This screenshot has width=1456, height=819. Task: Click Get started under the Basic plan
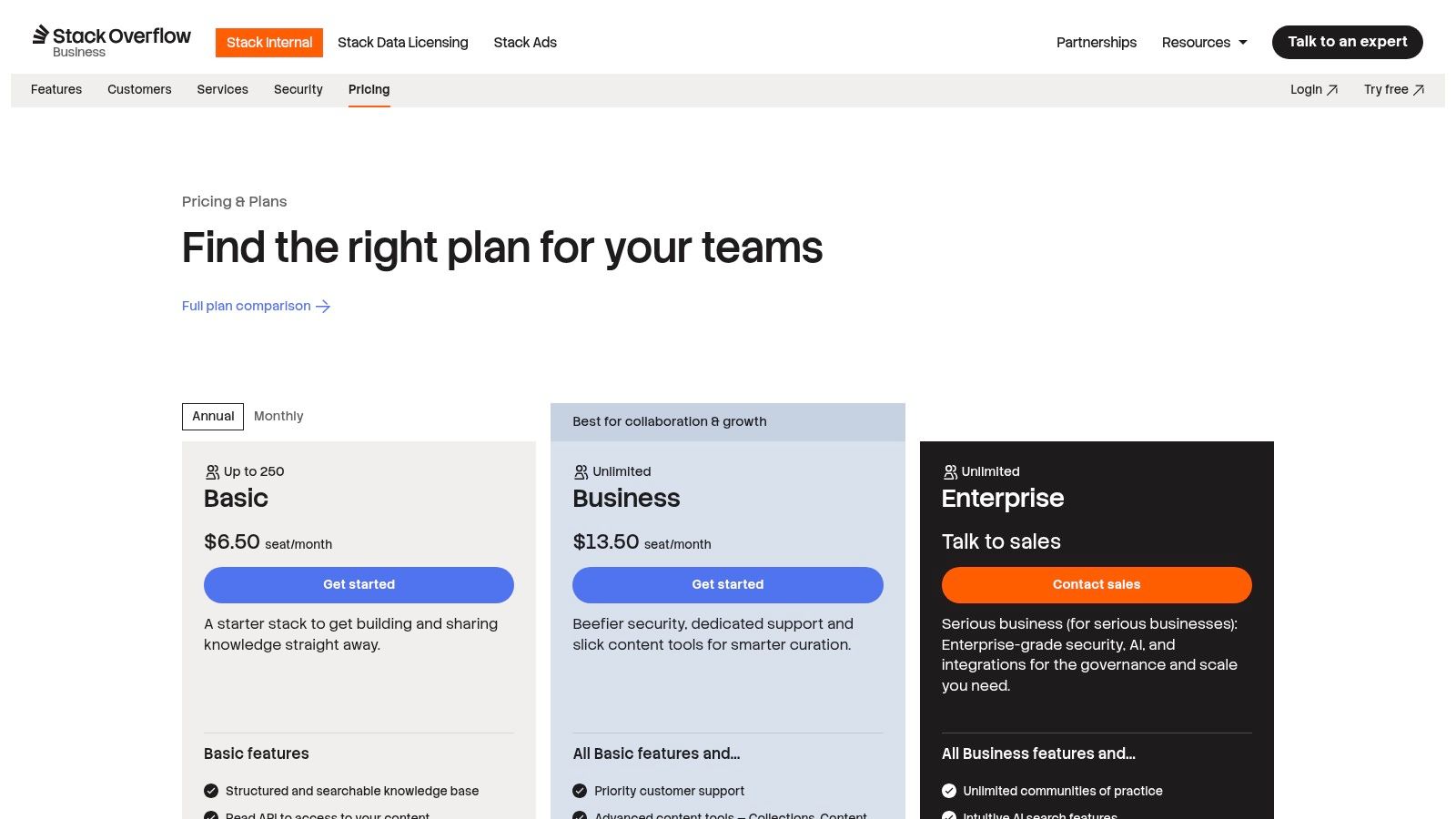(x=359, y=584)
